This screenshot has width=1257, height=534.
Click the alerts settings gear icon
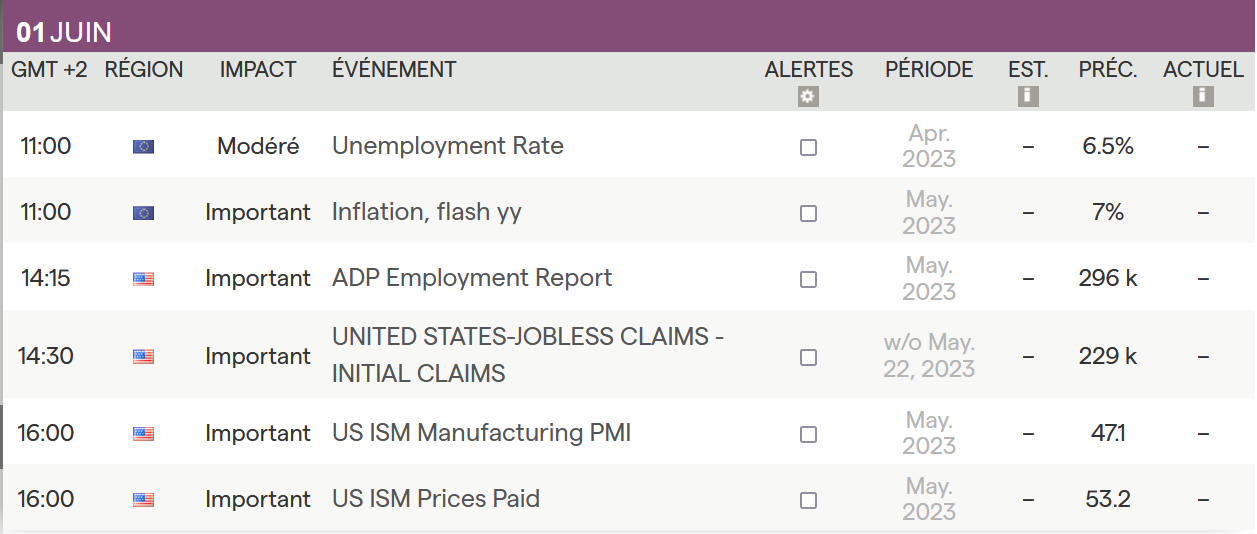click(x=808, y=97)
